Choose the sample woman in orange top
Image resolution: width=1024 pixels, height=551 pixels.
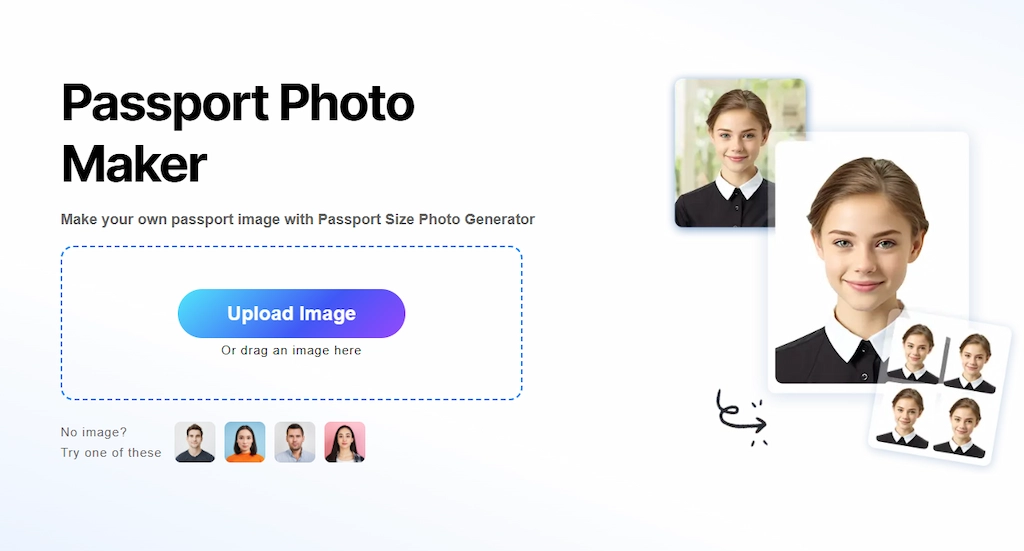(x=245, y=442)
